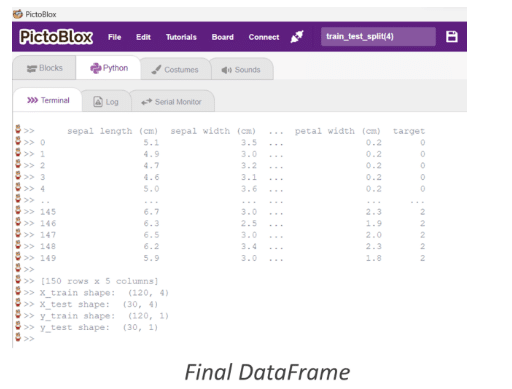Click the save floppy disk icon

pos(452,36)
